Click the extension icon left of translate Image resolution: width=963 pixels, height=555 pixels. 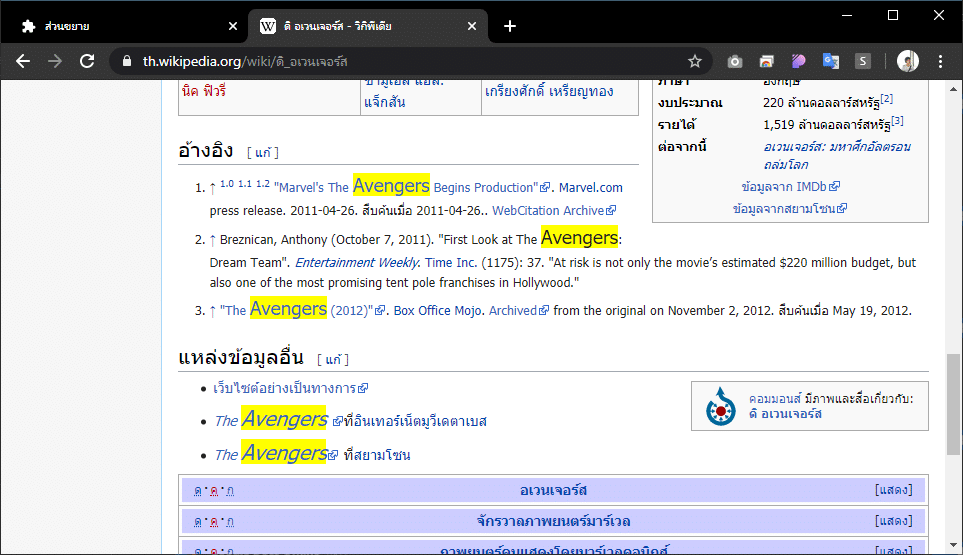pyautogui.click(x=766, y=61)
